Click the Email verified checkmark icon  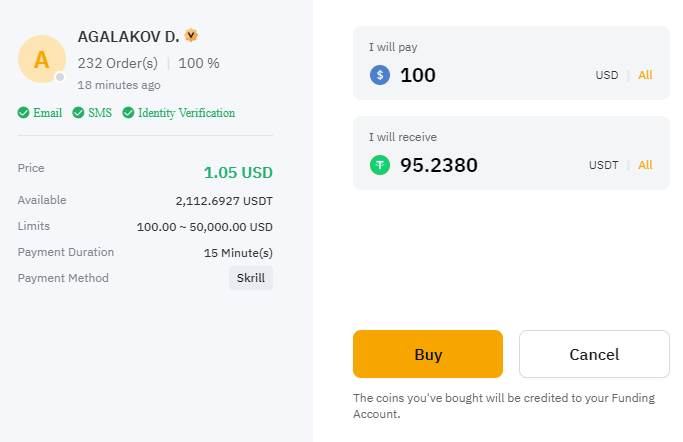24,113
